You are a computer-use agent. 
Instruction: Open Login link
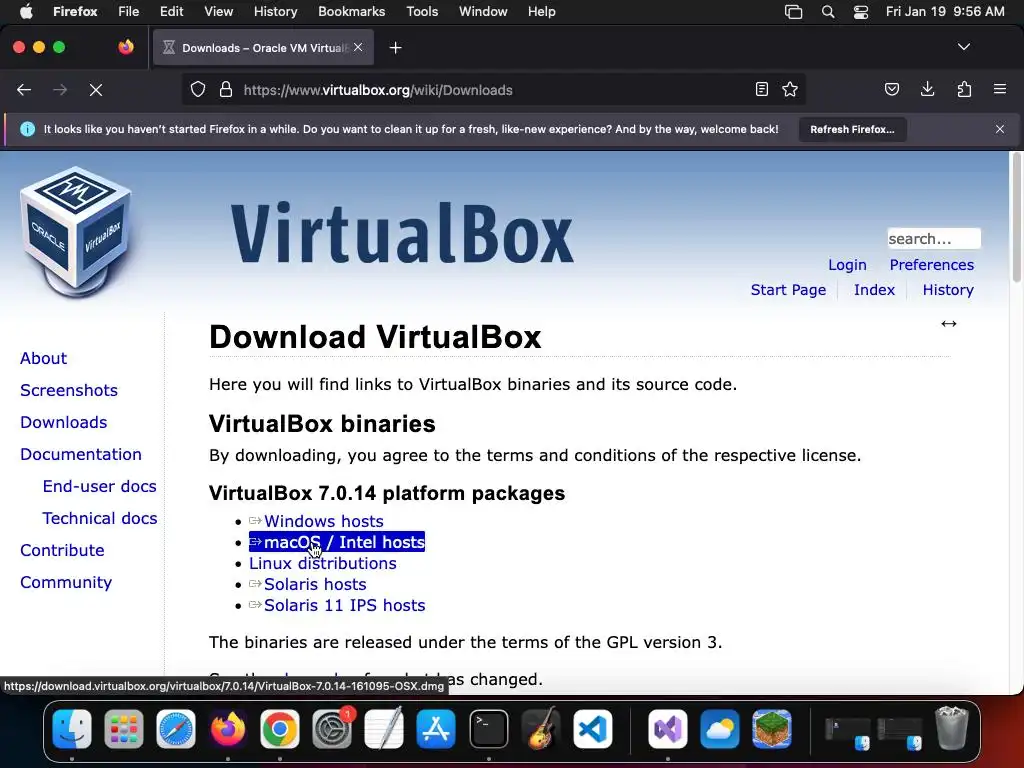[x=847, y=264]
